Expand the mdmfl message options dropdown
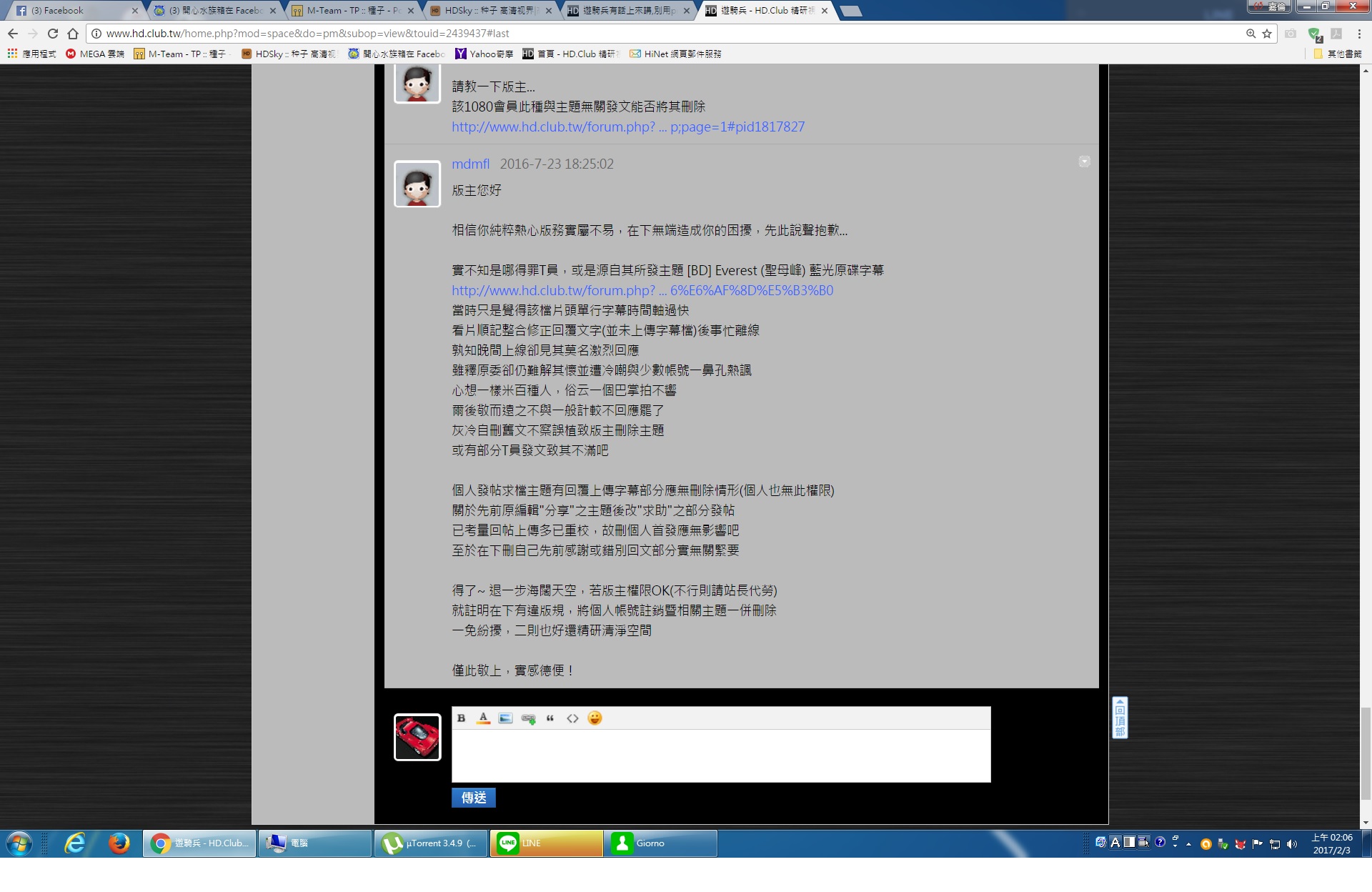The image size is (1372, 892). (1084, 162)
